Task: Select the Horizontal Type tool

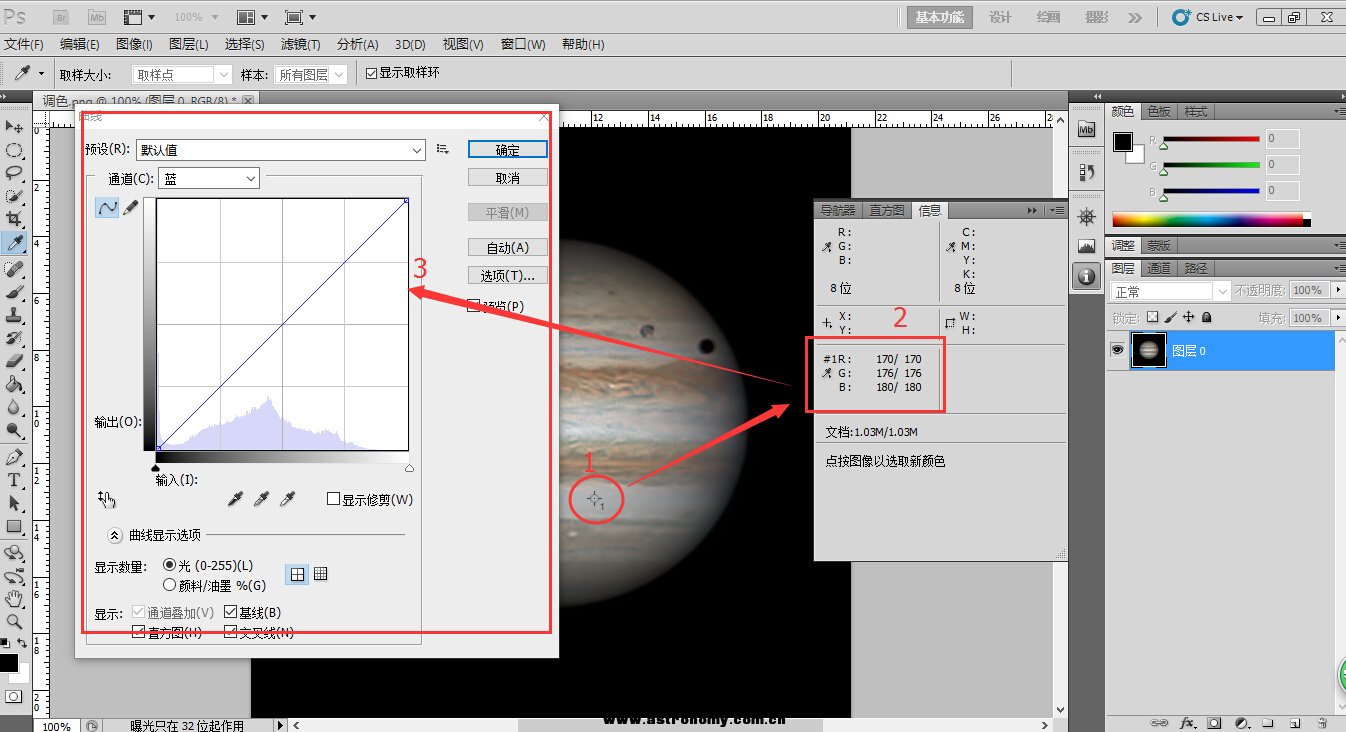Action: pos(14,480)
